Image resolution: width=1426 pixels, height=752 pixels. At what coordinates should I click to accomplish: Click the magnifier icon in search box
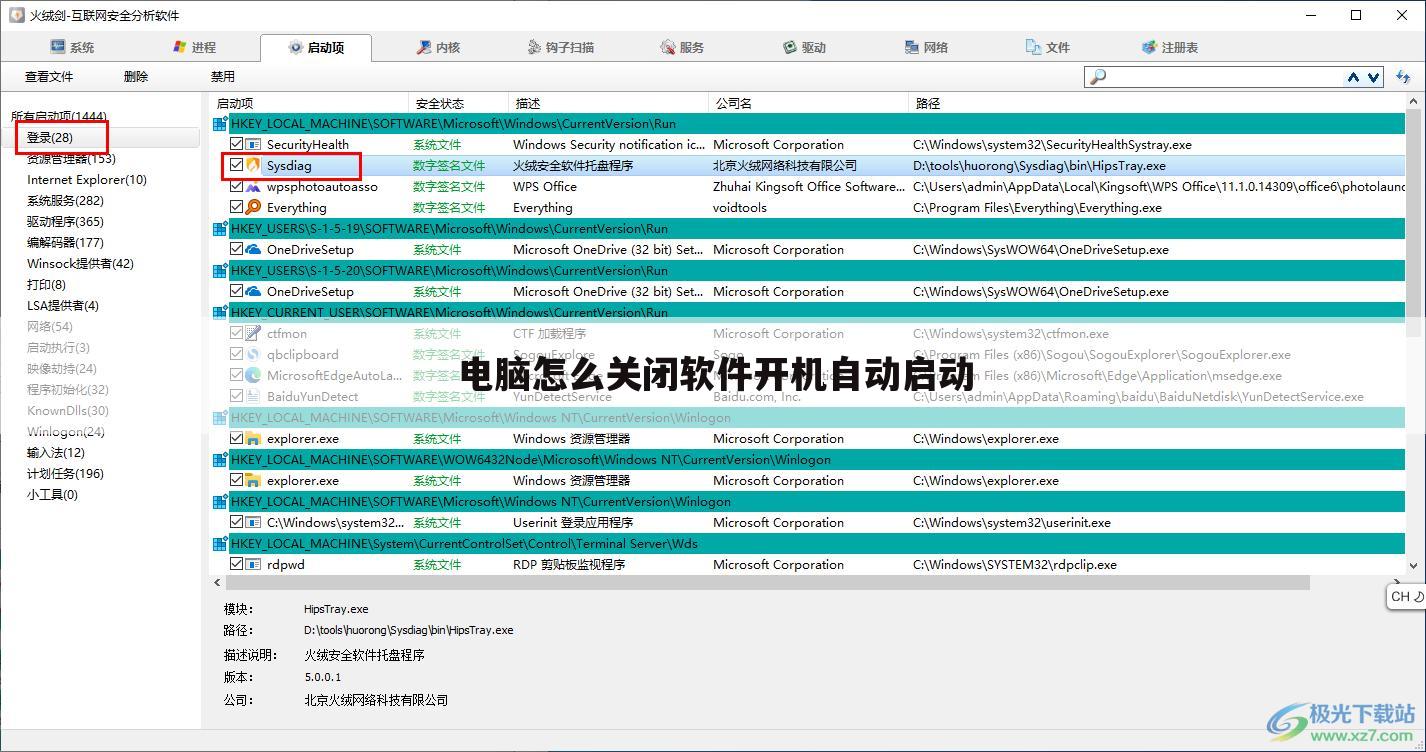coord(1098,77)
